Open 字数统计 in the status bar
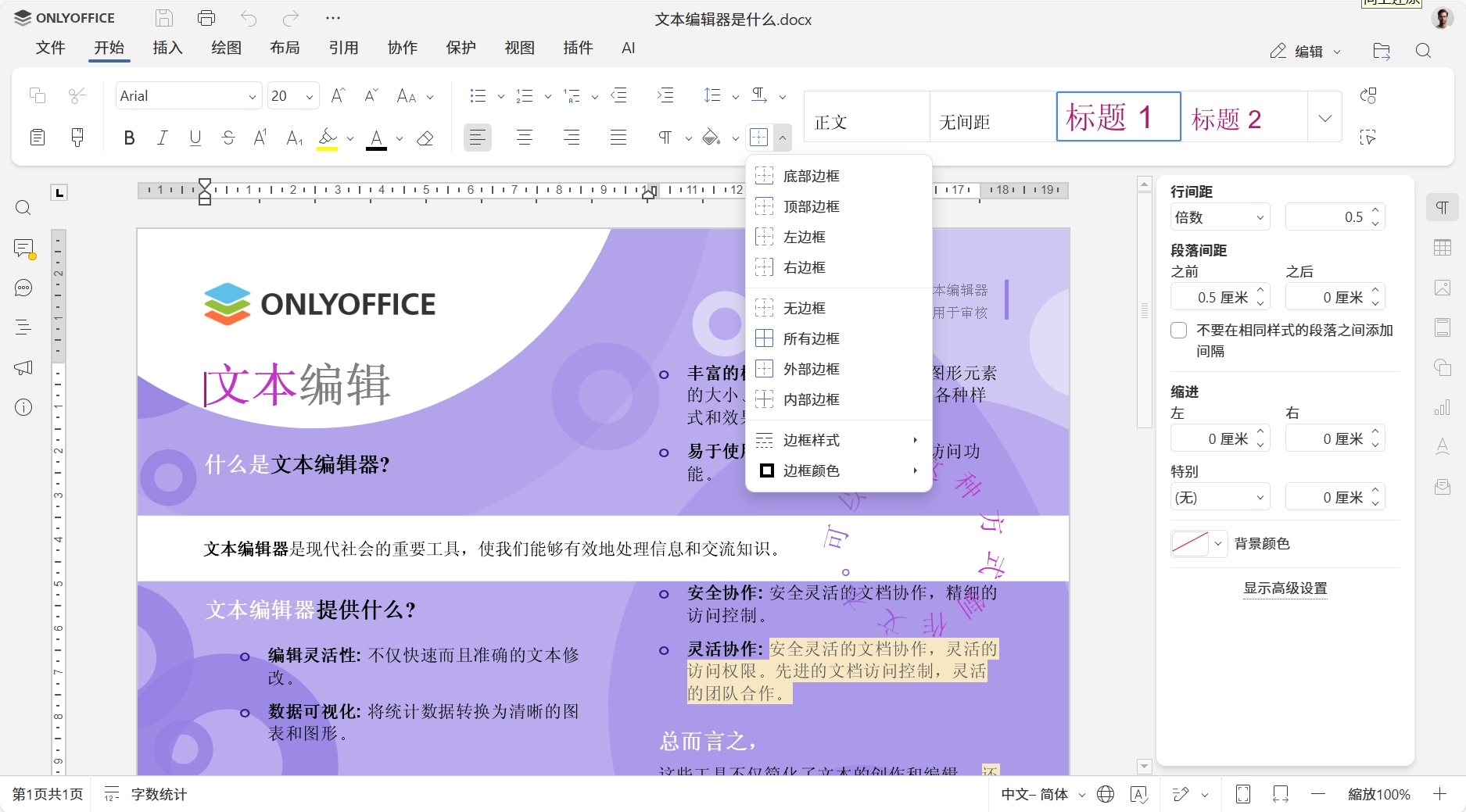 click(146, 794)
